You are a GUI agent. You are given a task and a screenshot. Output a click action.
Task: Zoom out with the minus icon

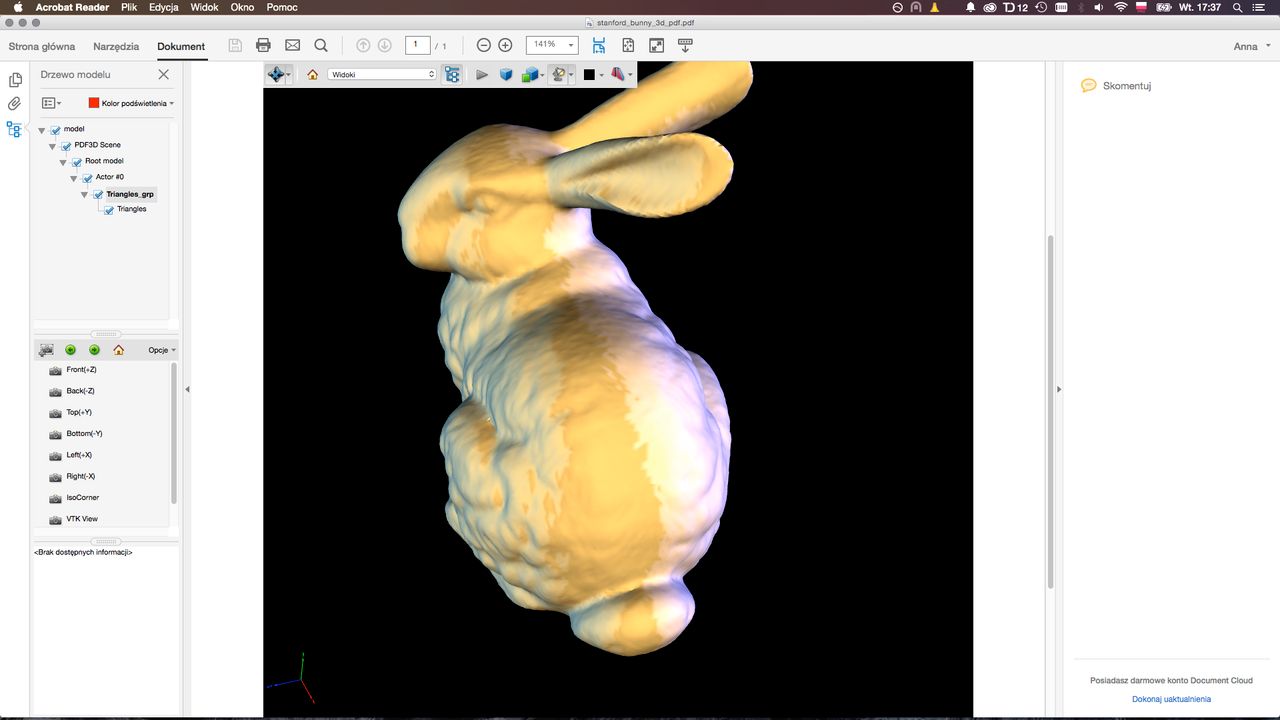(484, 45)
